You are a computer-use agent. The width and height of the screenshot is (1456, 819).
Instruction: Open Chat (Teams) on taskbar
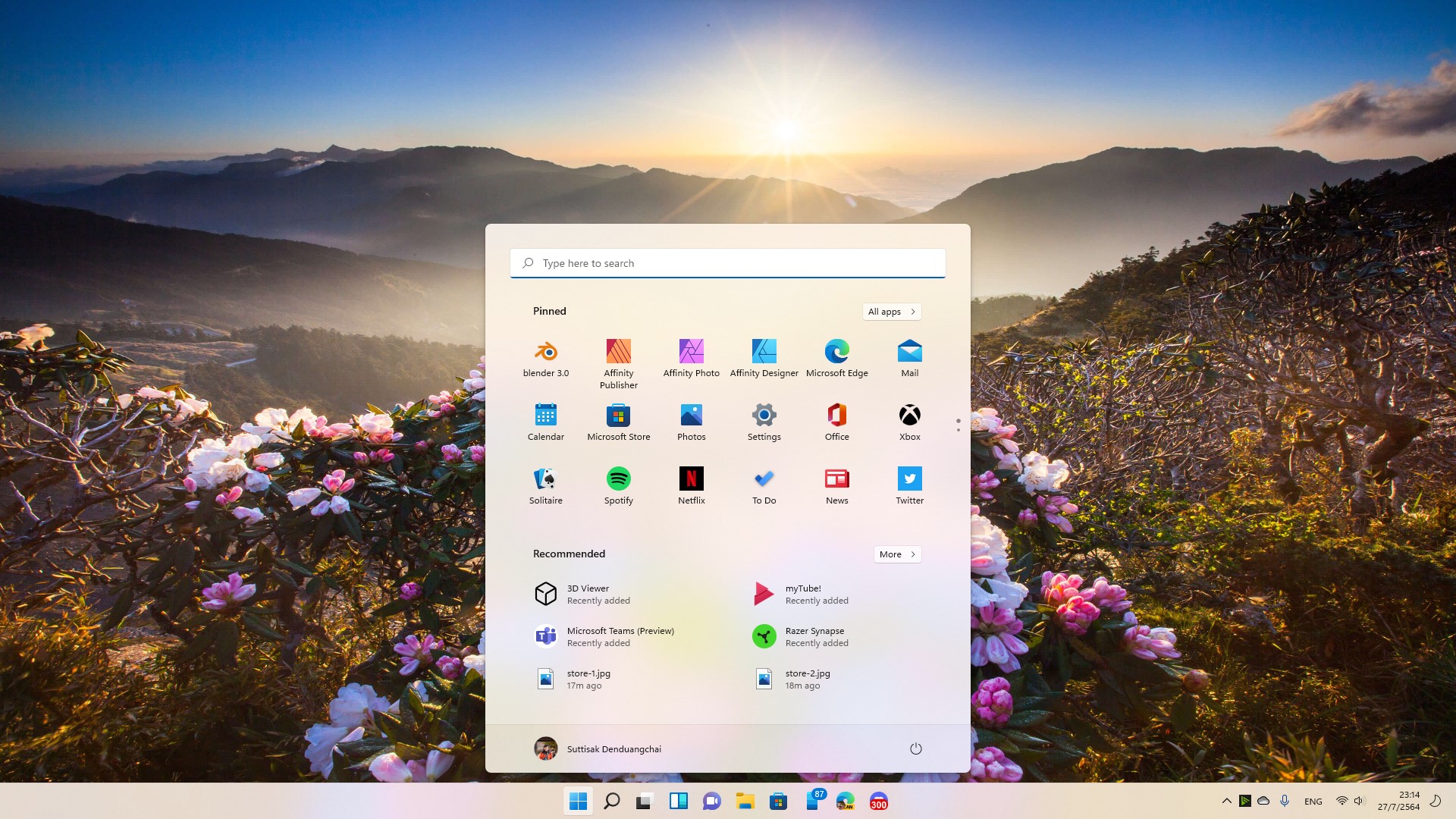712,802
